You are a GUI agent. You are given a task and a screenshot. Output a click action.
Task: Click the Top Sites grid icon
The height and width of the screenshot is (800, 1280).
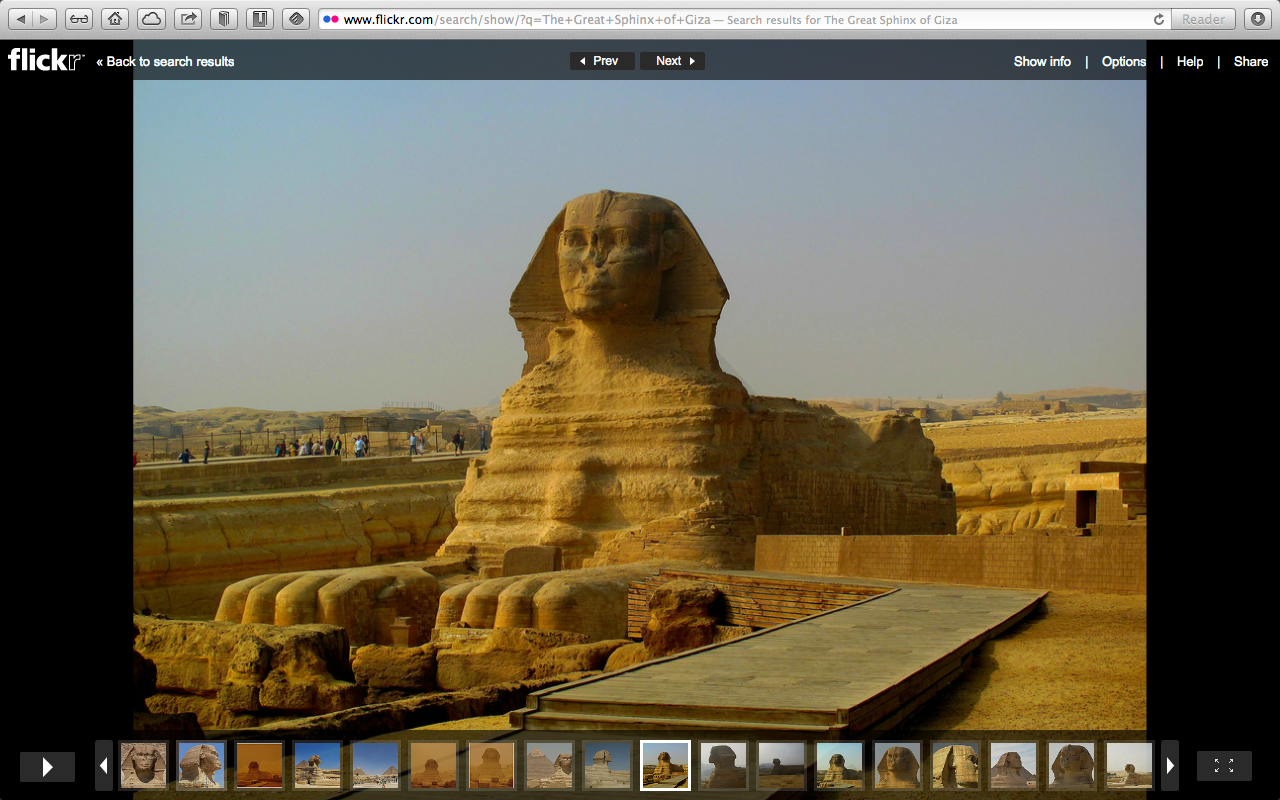tap(295, 18)
